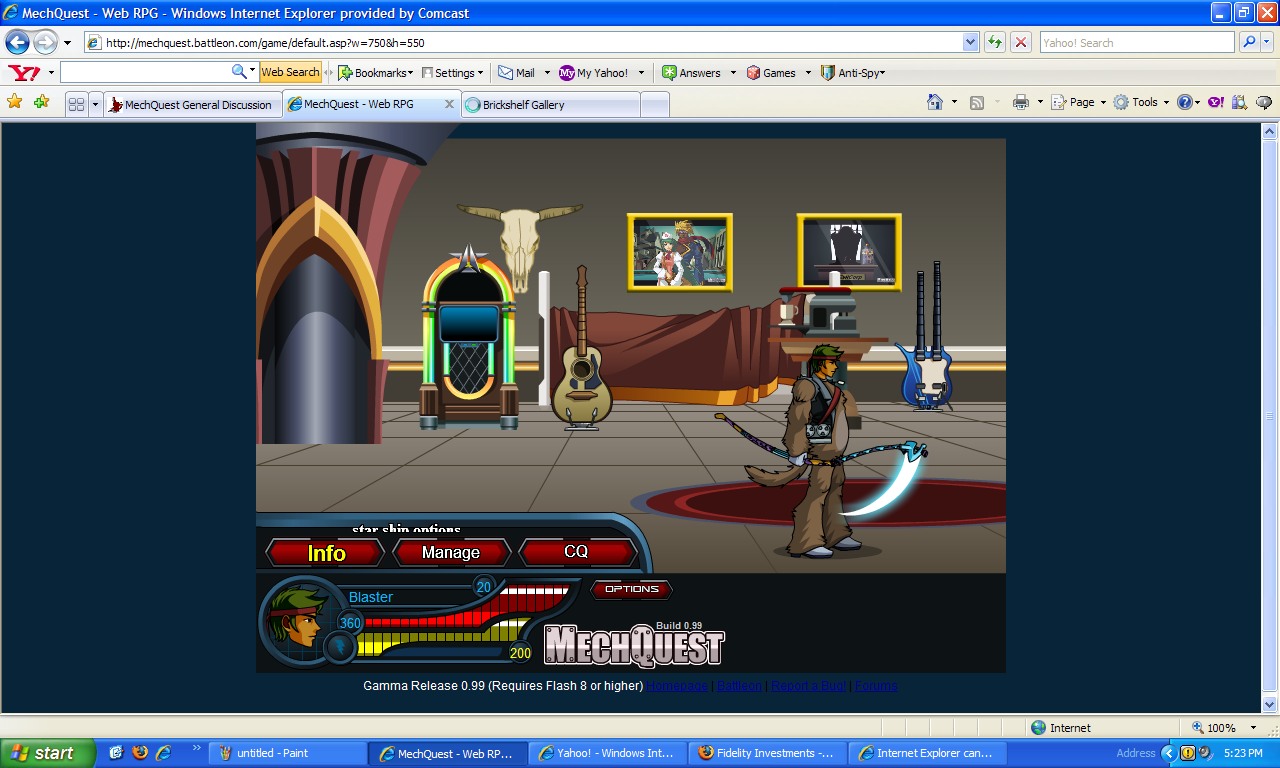Image resolution: width=1280 pixels, height=768 pixels.
Task: Show Quick Tabs thumbnail grid
Action: tap(76, 104)
